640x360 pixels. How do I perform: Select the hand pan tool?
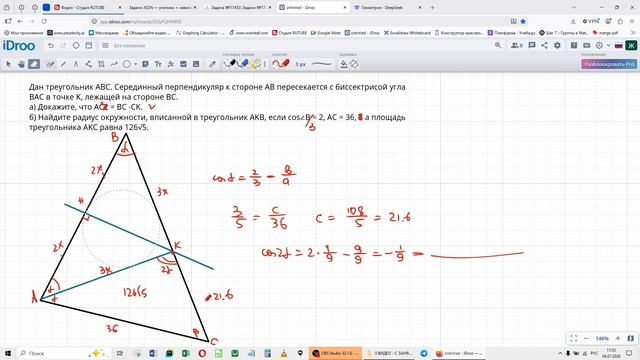(x=21, y=64)
